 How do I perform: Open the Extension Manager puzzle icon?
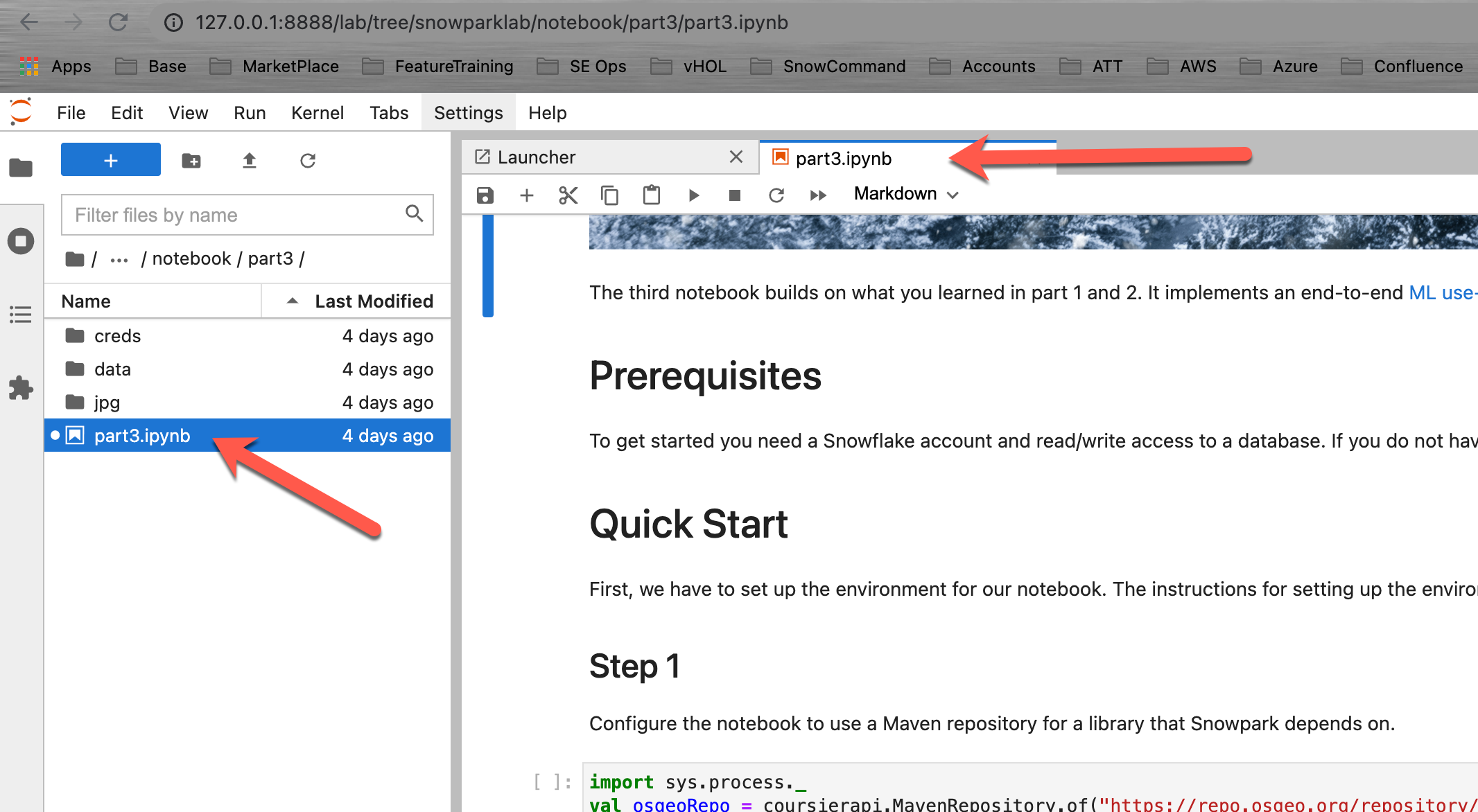point(21,388)
